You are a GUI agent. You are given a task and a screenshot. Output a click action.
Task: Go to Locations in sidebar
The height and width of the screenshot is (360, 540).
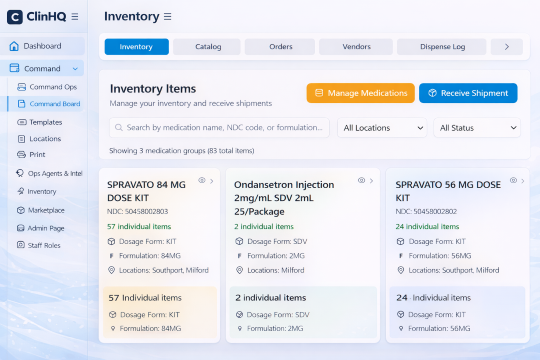click(x=46, y=138)
